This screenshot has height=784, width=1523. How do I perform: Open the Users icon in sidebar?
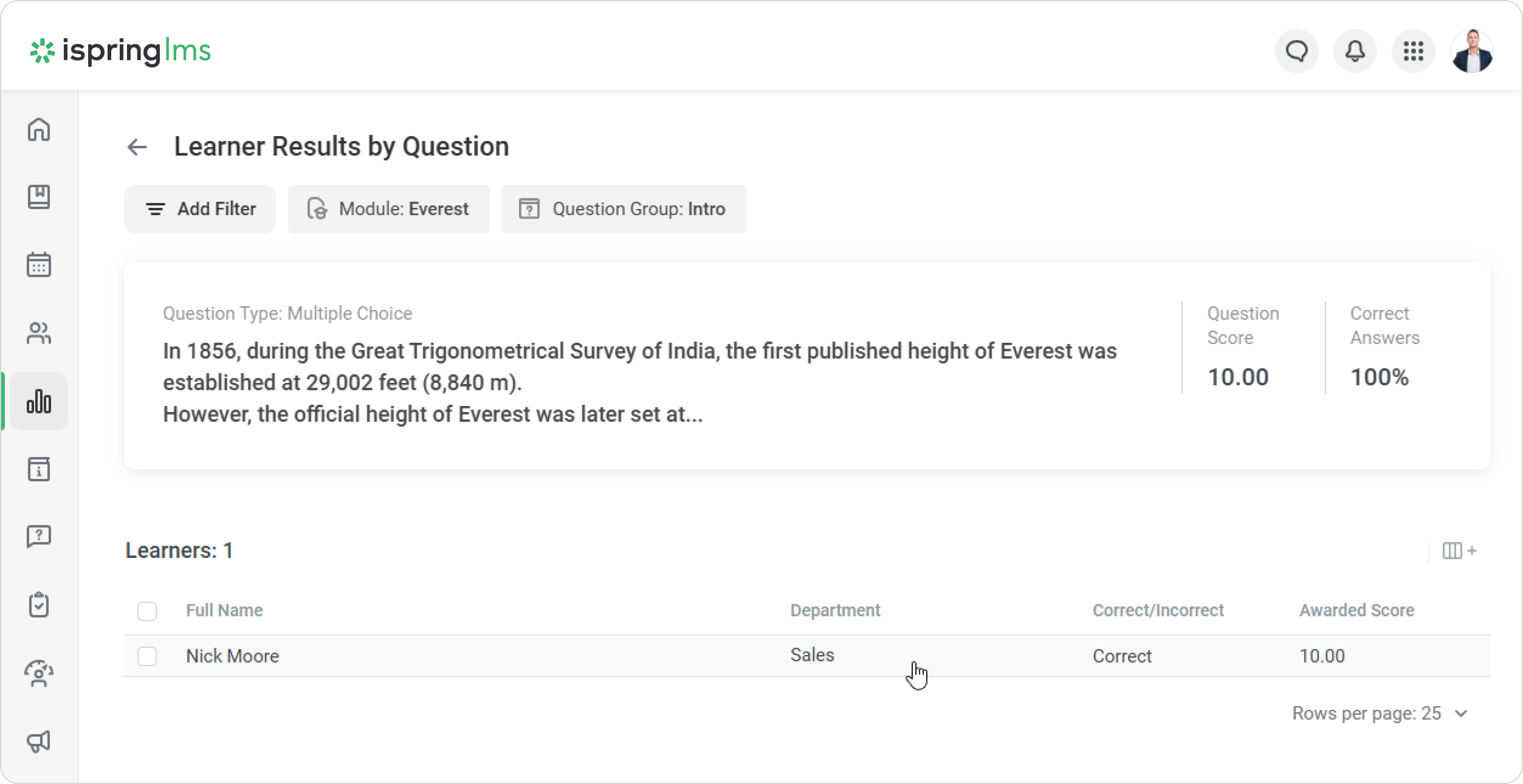(x=39, y=333)
